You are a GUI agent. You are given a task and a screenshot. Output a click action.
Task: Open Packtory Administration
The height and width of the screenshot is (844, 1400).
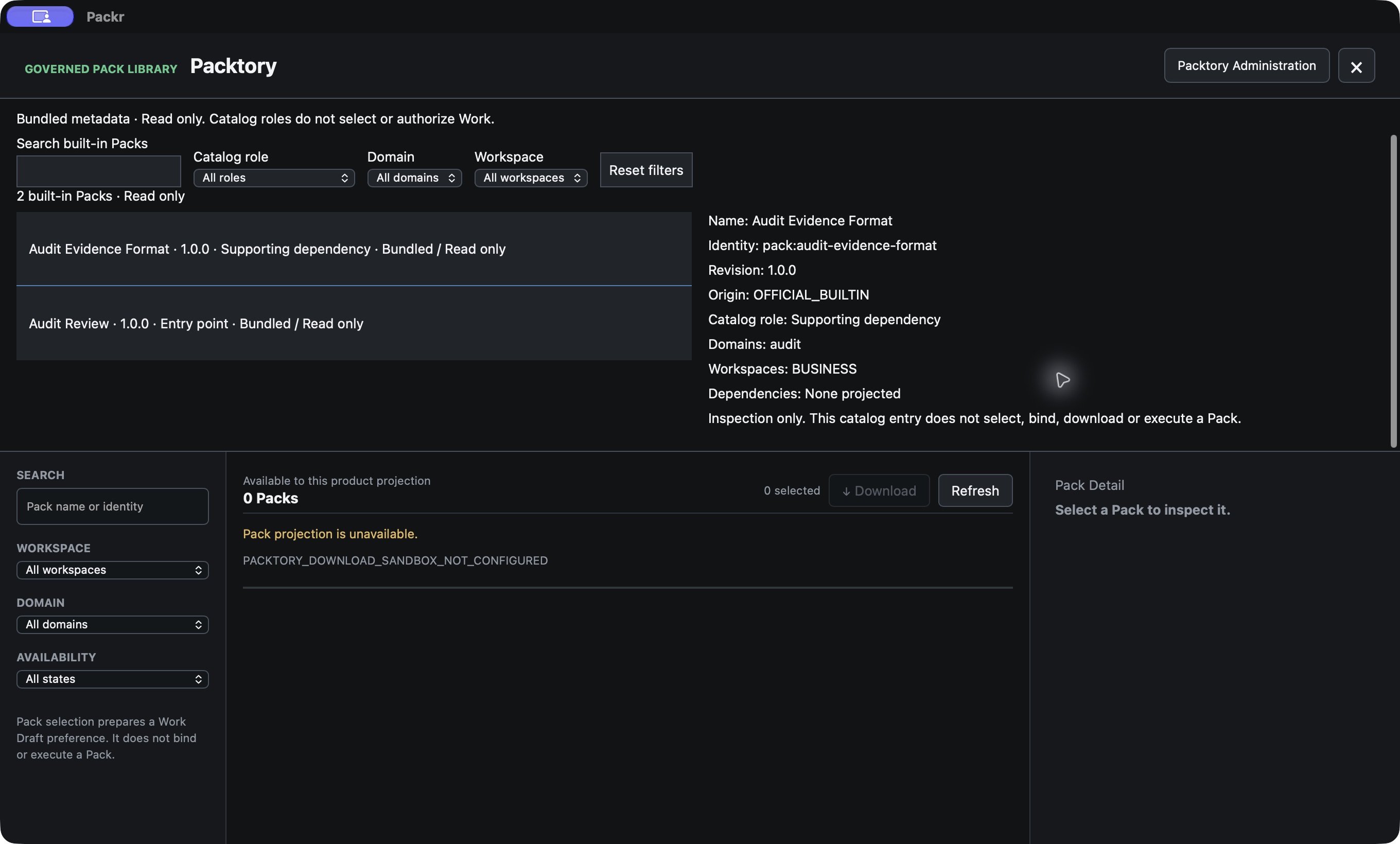(1247, 66)
